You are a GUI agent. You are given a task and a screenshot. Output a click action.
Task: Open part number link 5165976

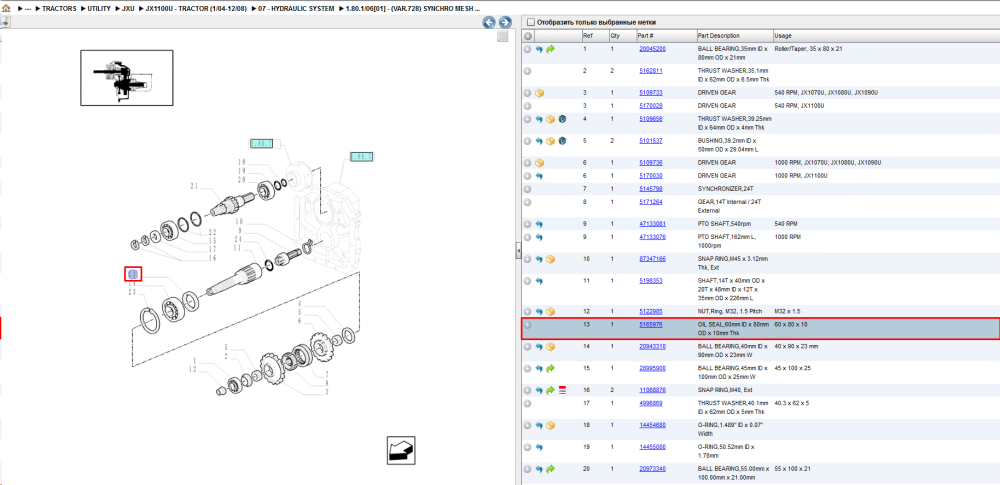pyautogui.click(x=651, y=325)
